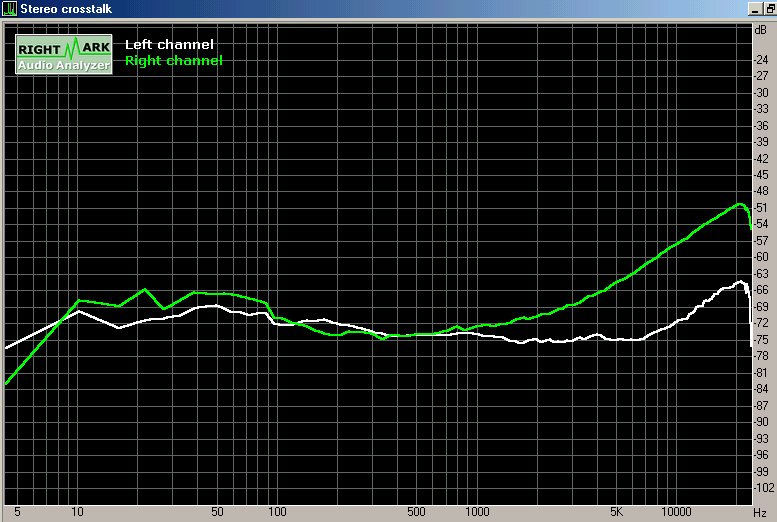777x522 pixels.
Task: Click the RightMark Audio Analyzer logo
Action: point(64,55)
